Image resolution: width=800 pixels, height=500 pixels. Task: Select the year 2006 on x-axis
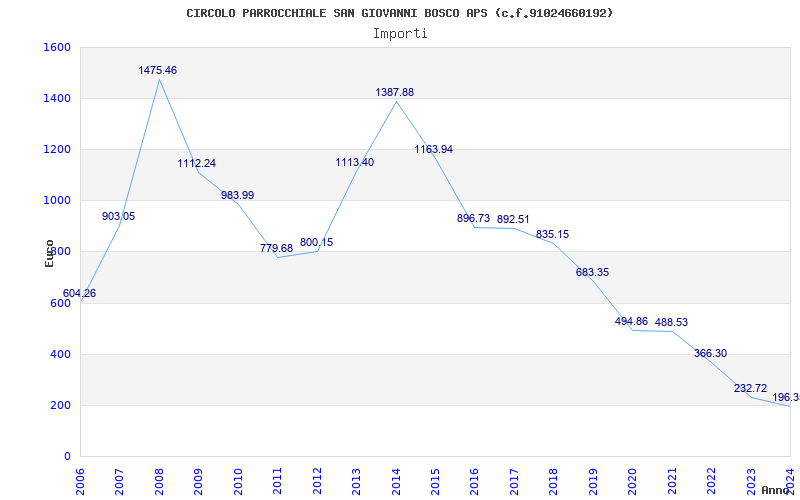click(80, 481)
